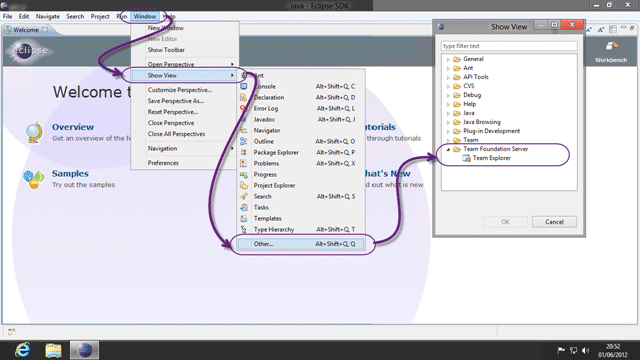Click the Console view icon
Image resolution: width=640 pixels, height=360 pixels.
244,87
